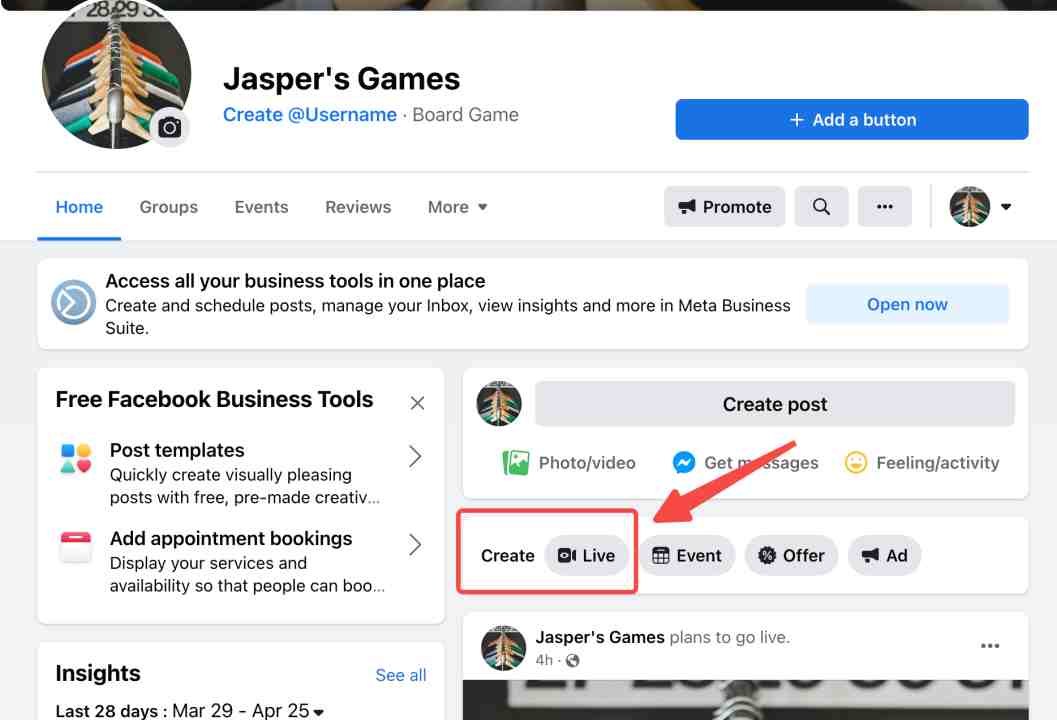Click the Jasper's Games post author name
Screen dimensions: 1057x720
pos(600,637)
